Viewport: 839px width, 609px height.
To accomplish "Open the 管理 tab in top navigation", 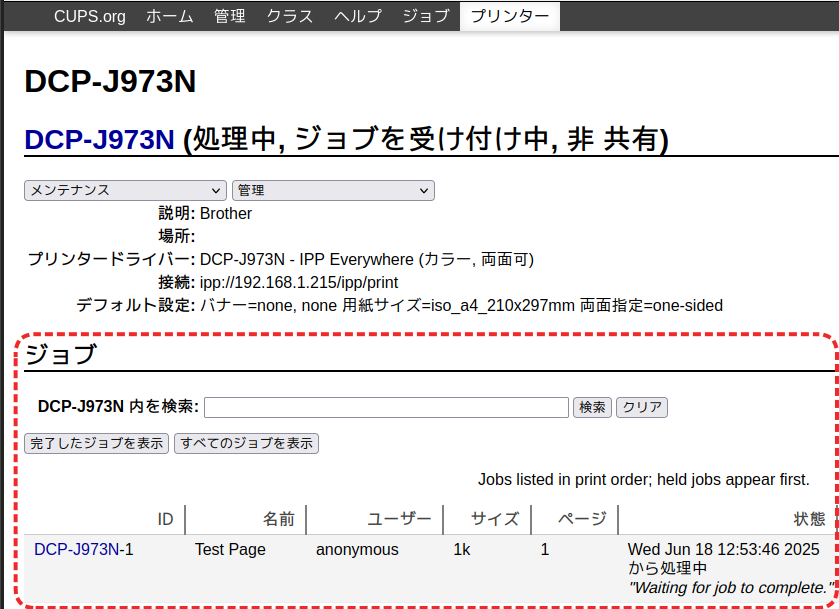I will coord(229,16).
